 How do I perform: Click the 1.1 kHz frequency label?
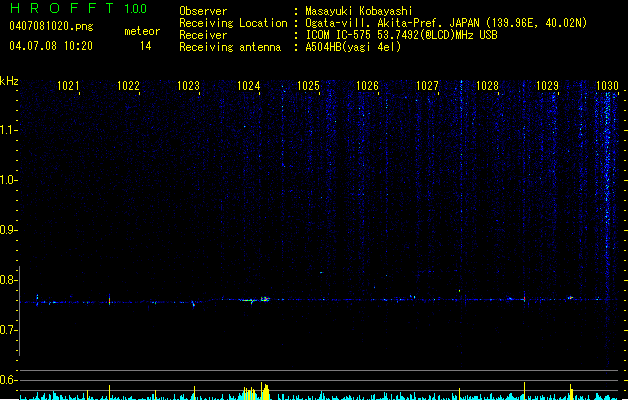coord(8,130)
